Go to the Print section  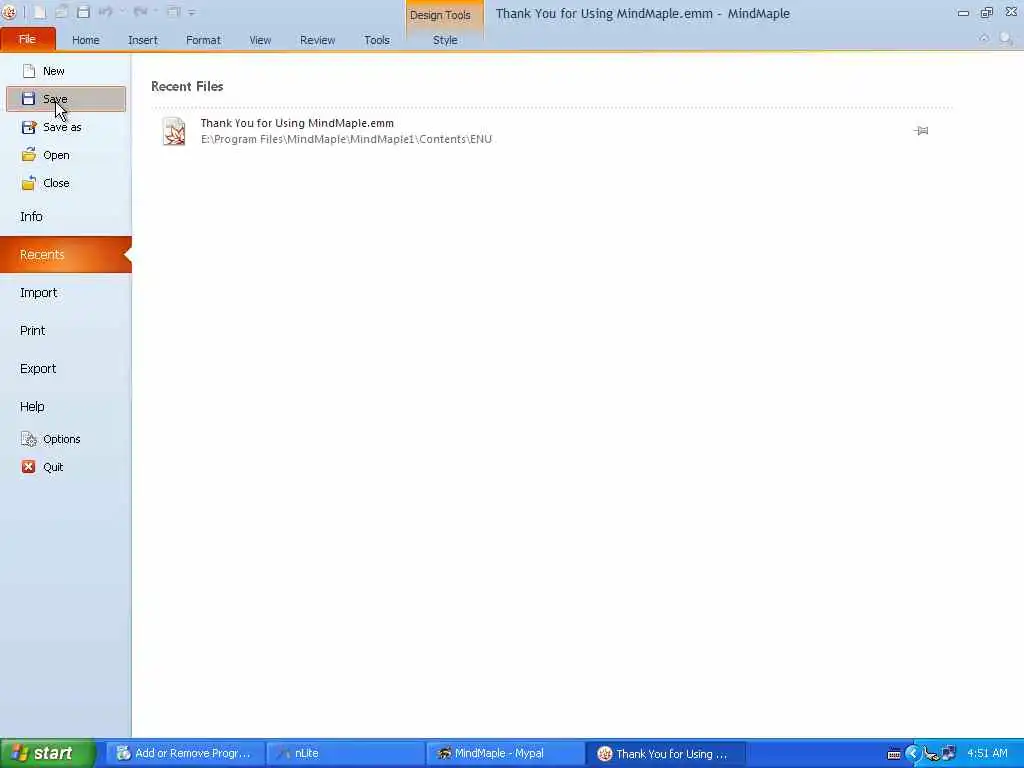(x=65, y=330)
